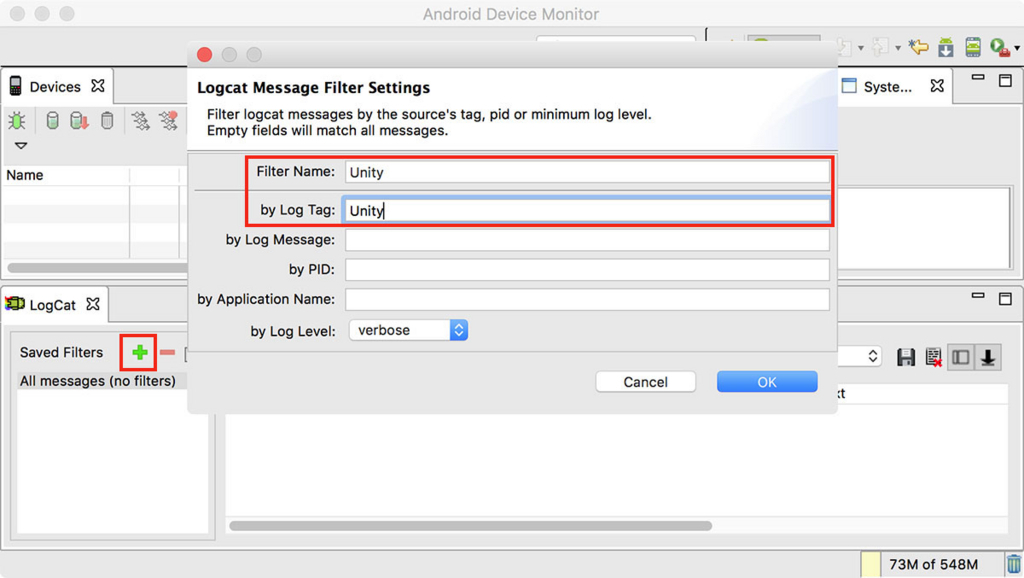Open dropdown arrow beside run tools icon
Screen dimensions: 1024x578
(1017, 48)
